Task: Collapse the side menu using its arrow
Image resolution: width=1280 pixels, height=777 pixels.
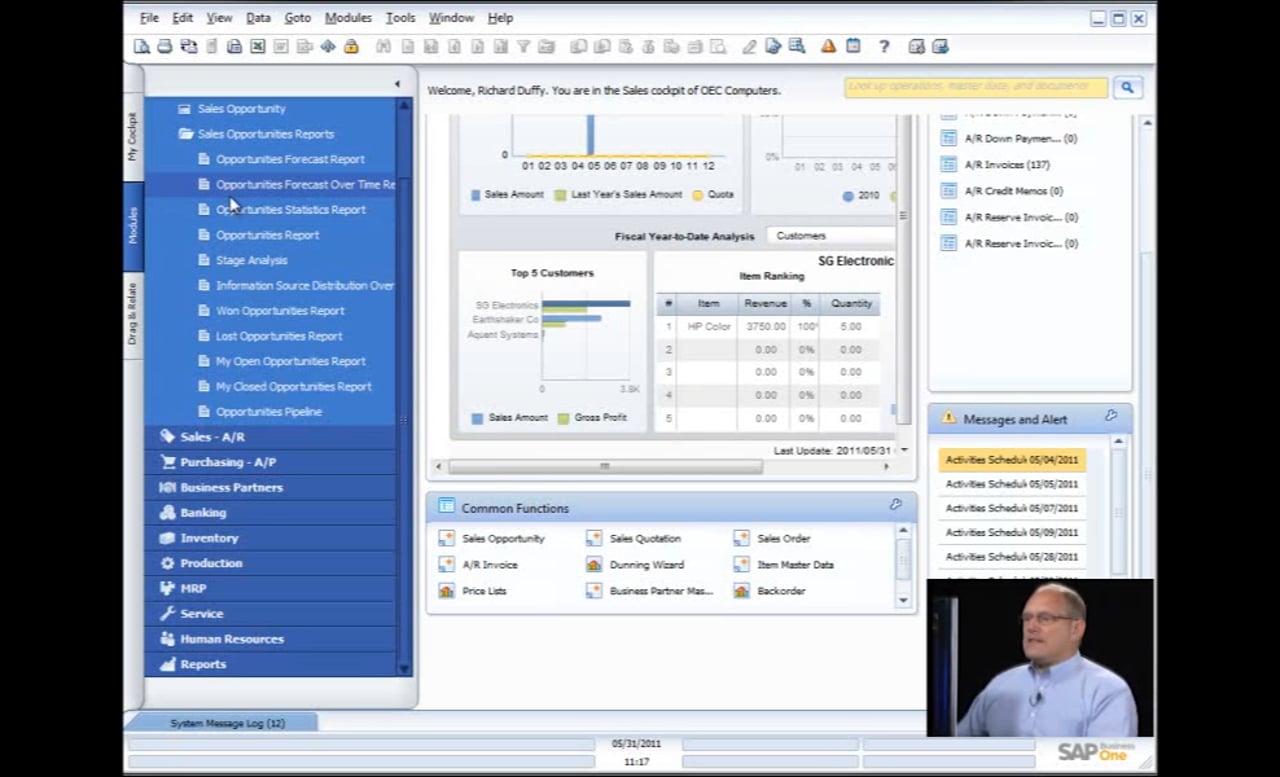Action: (x=397, y=84)
